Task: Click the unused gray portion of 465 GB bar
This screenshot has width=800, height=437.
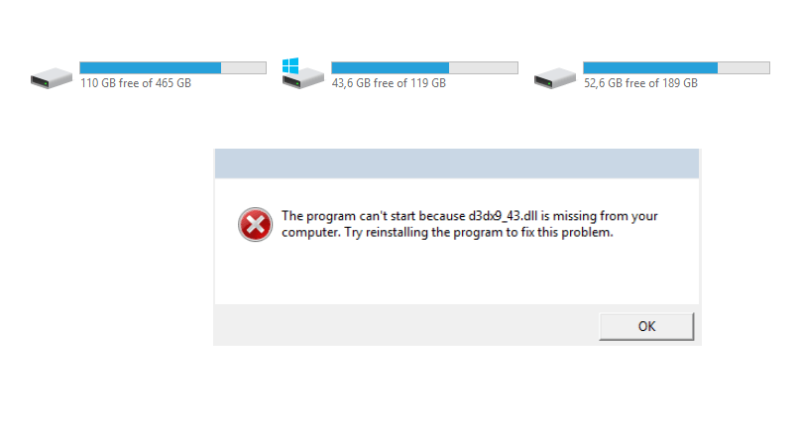Action: click(243, 68)
